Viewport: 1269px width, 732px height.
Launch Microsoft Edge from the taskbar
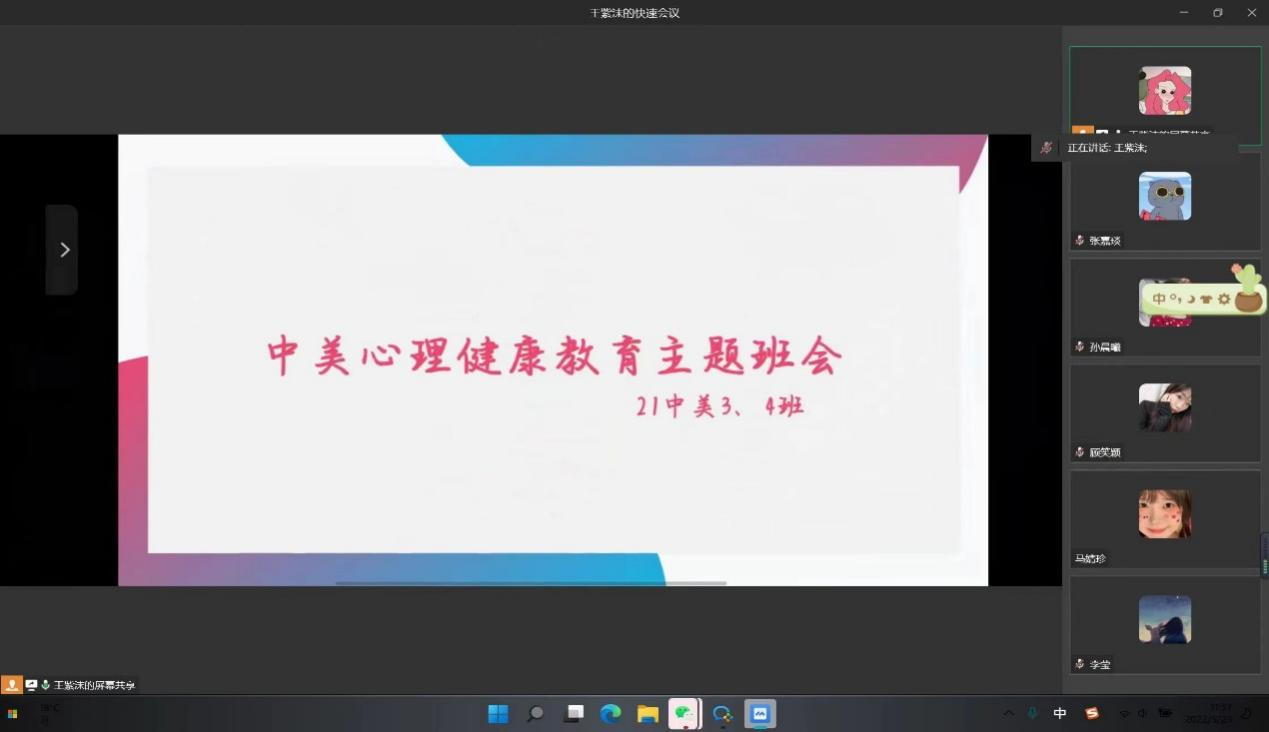pyautogui.click(x=610, y=714)
